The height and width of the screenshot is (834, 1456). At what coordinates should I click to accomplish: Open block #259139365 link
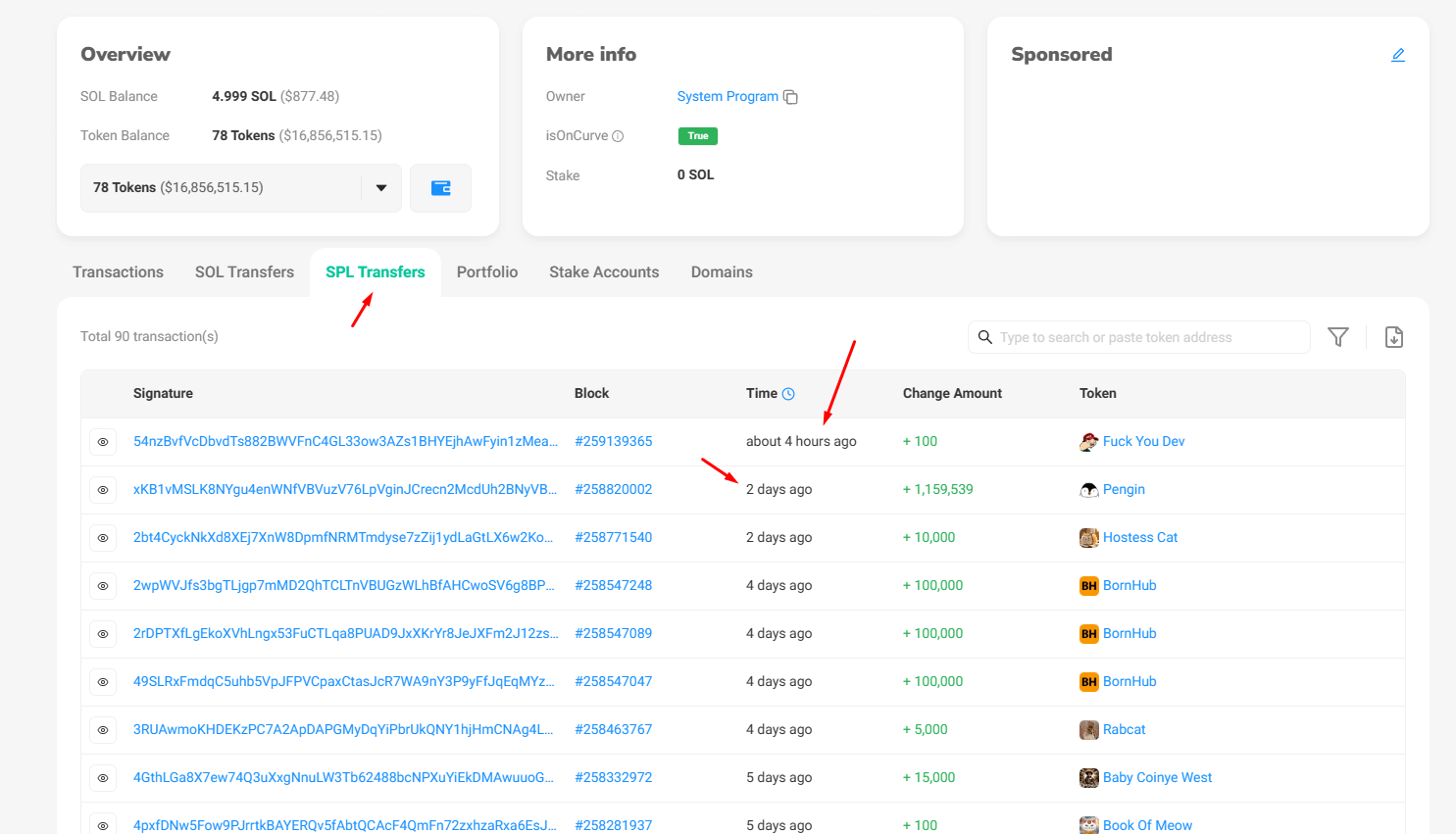(x=613, y=442)
